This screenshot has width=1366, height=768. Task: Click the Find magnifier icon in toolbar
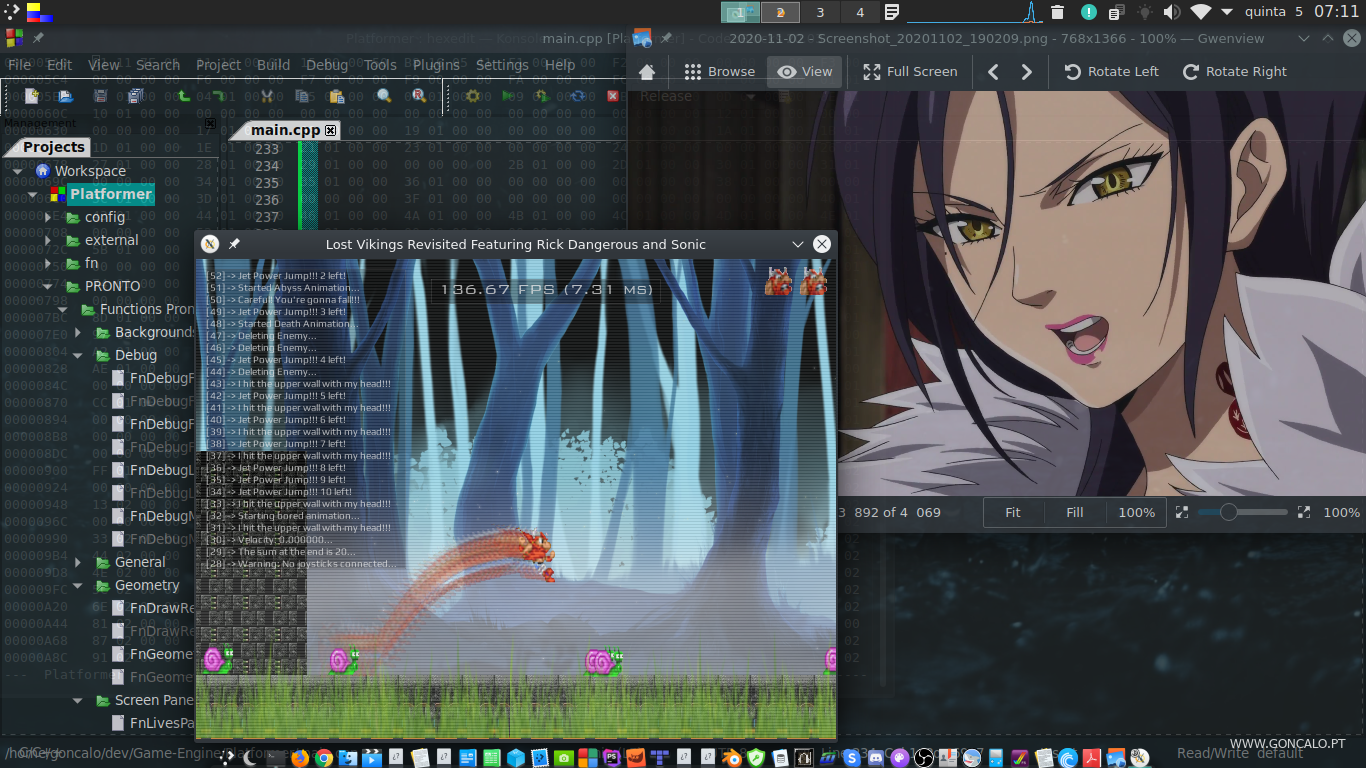[x=383, y=96]
